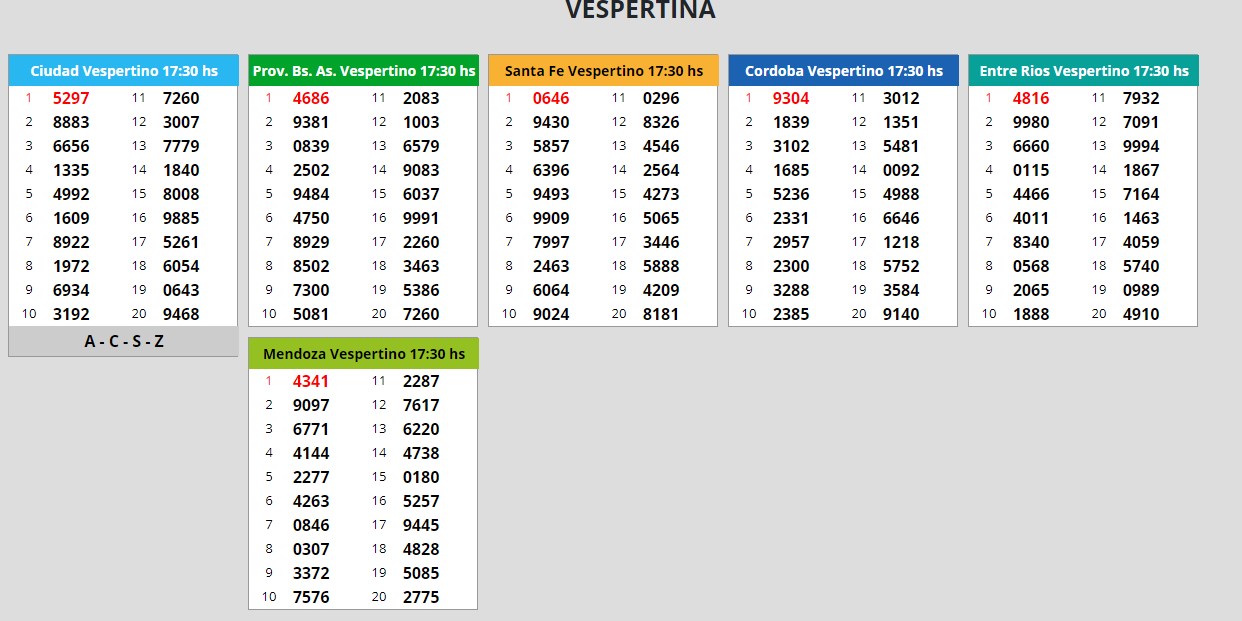
Task: Open the Santa Fe Vespertino 17:30 hs header
Action: pos(603,71)
